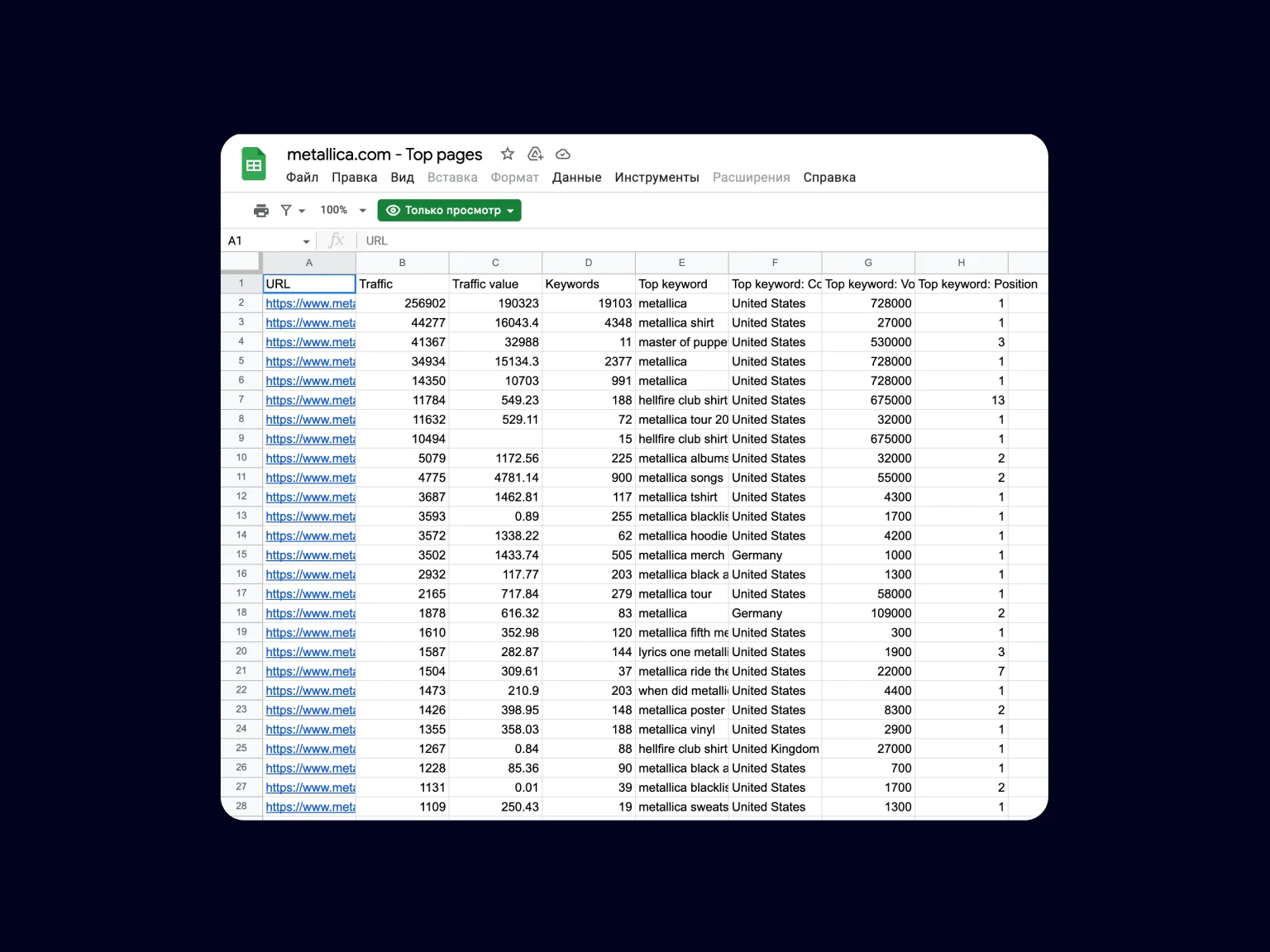Screen dimensions: 1270x952
Task: Select the Top keyword header cell
Action: click(x=682, y=283)
